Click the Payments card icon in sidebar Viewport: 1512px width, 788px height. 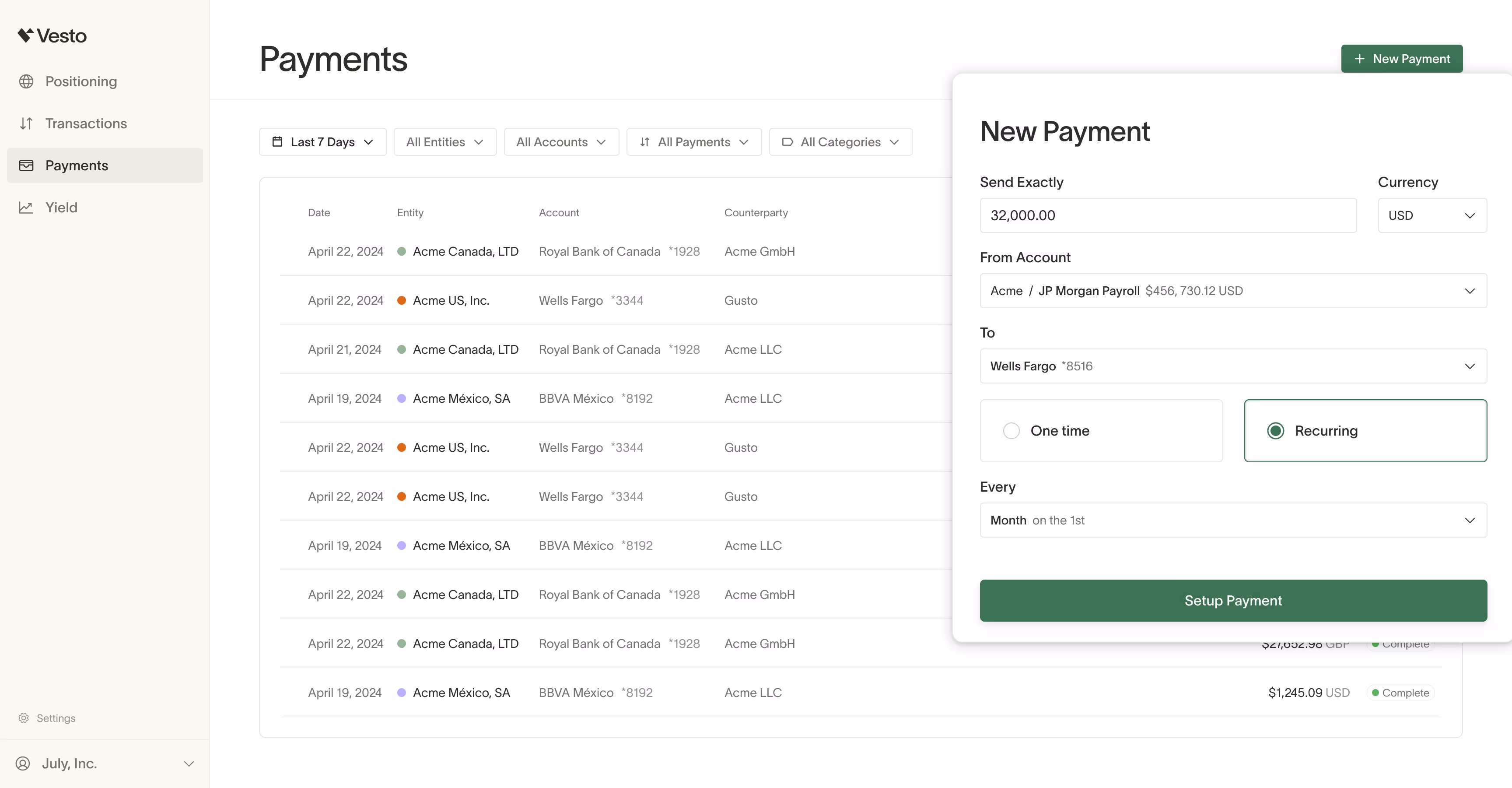(x=26, y=165)
